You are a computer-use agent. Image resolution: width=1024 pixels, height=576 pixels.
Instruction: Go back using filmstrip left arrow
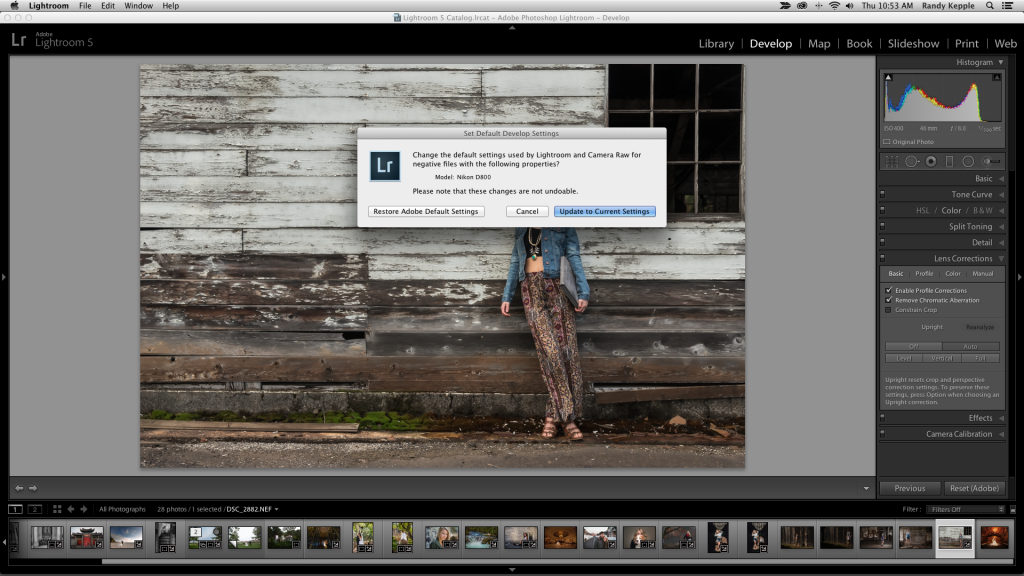[71, 509]
